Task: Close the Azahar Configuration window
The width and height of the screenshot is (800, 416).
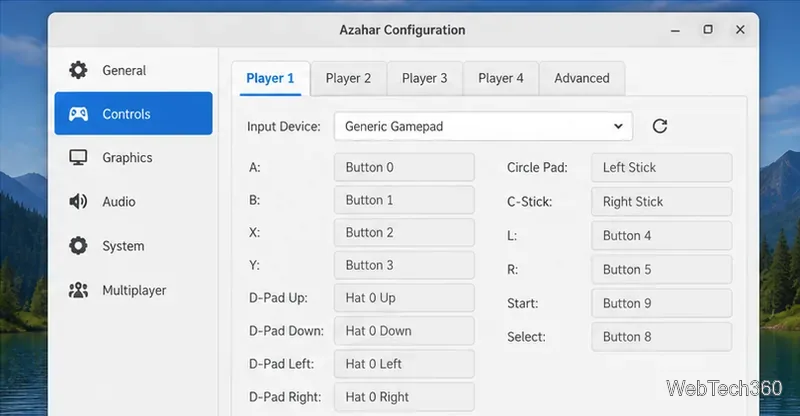Action: (x=740, y=30)
